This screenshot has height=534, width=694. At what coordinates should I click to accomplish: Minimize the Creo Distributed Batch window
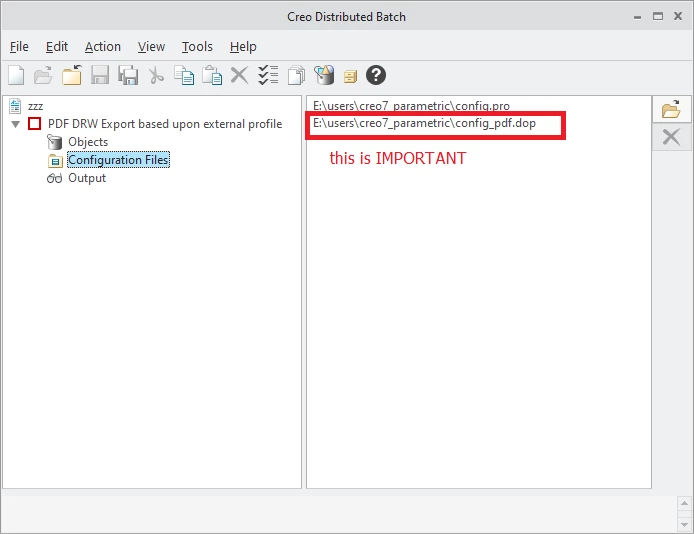[637, 17]
